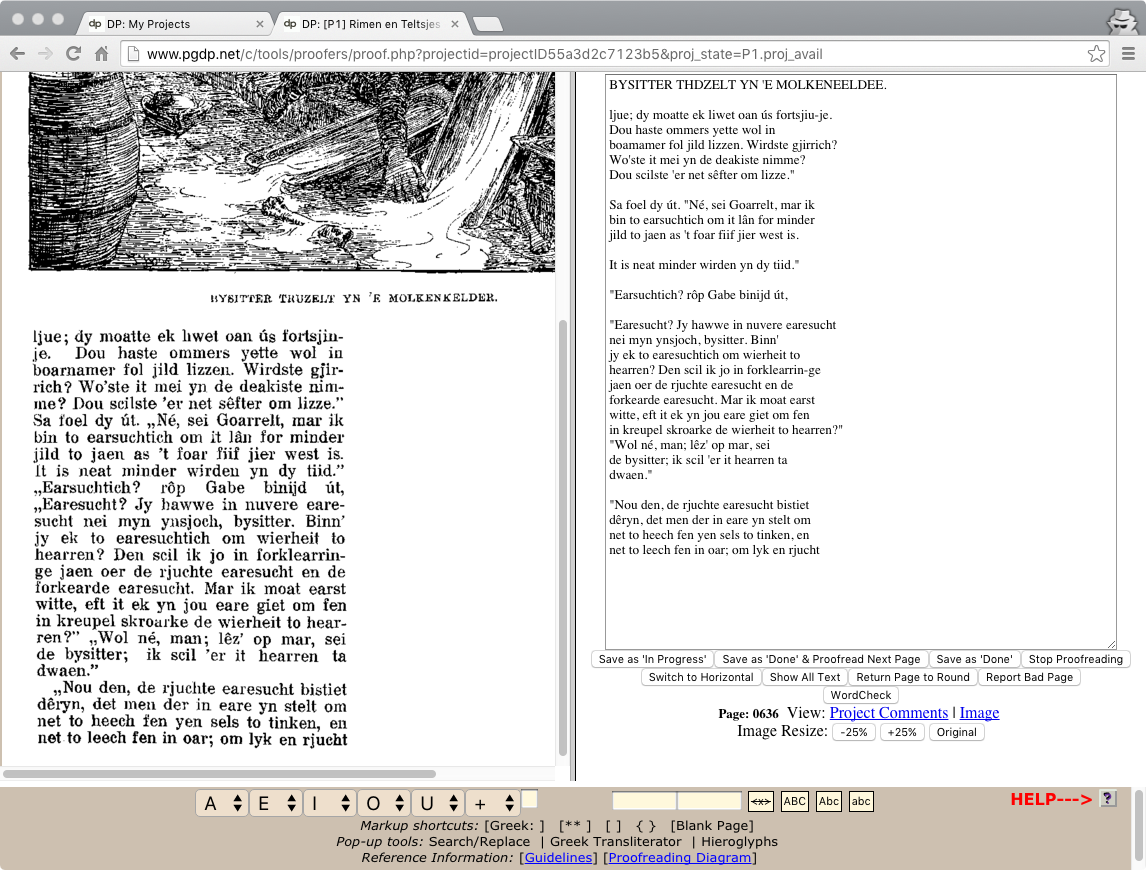This screenshot has height=870, width=1146.
Task: Open the Project Comments link
Action: (888, 713)
